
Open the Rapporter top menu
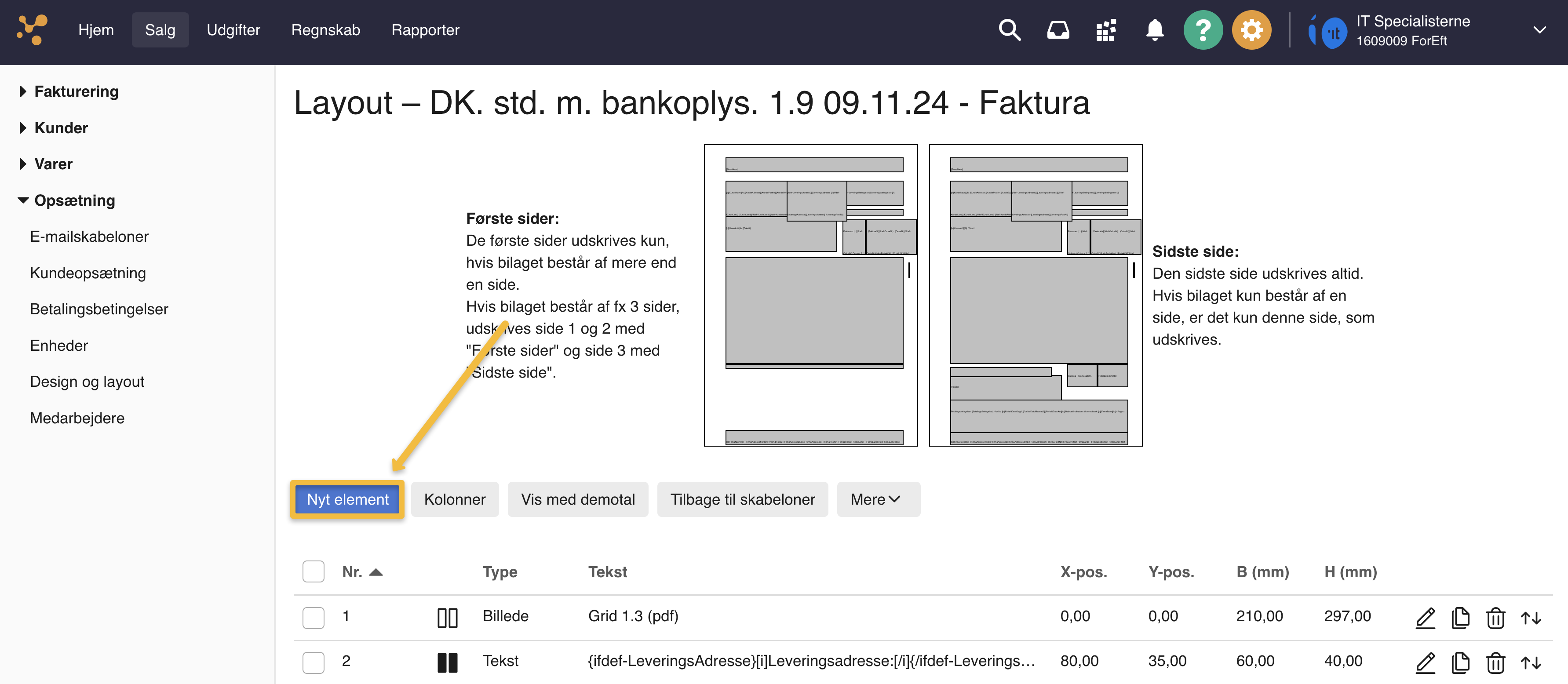(425, 30)
